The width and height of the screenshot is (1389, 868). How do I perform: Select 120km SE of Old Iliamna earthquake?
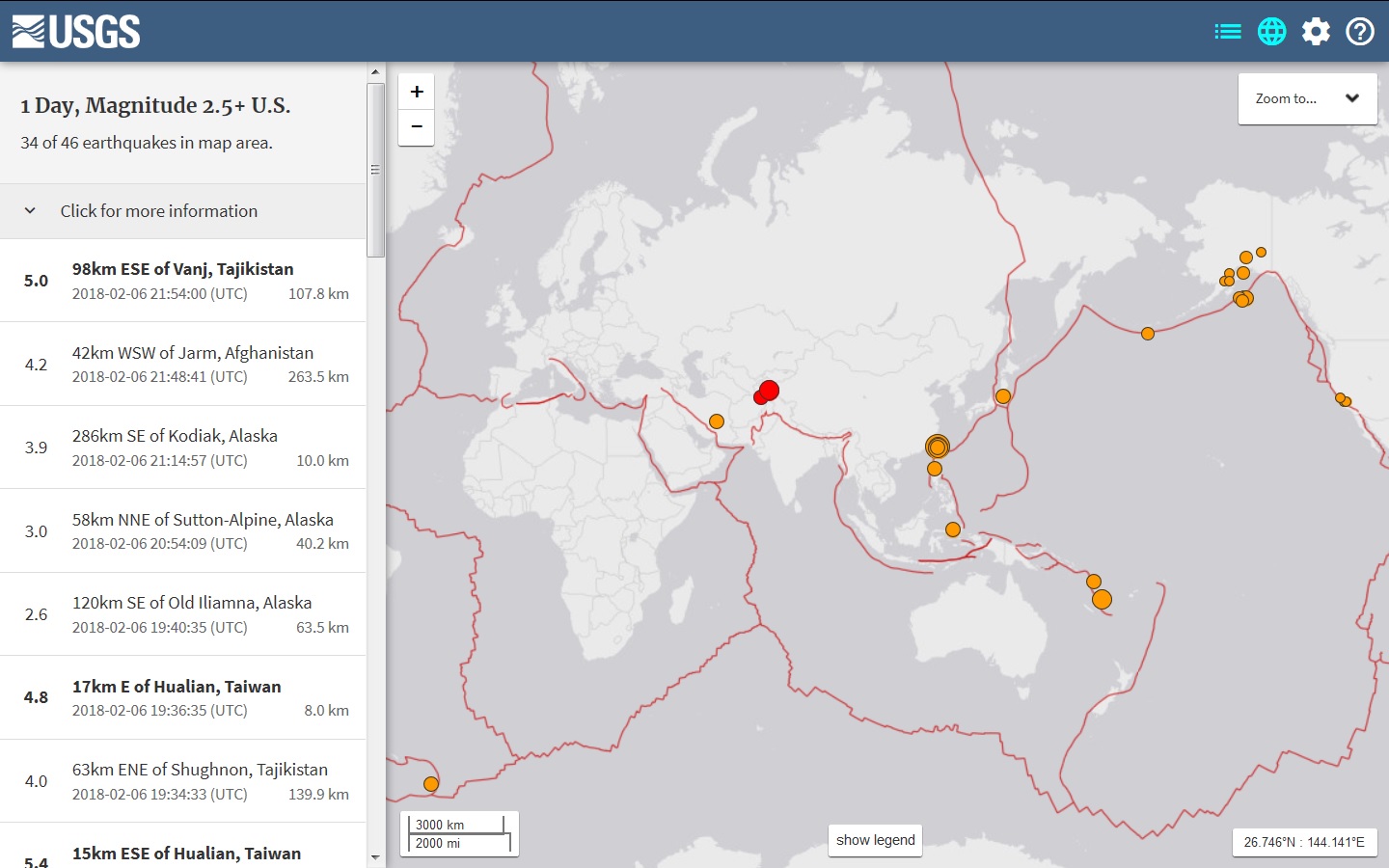183,614
